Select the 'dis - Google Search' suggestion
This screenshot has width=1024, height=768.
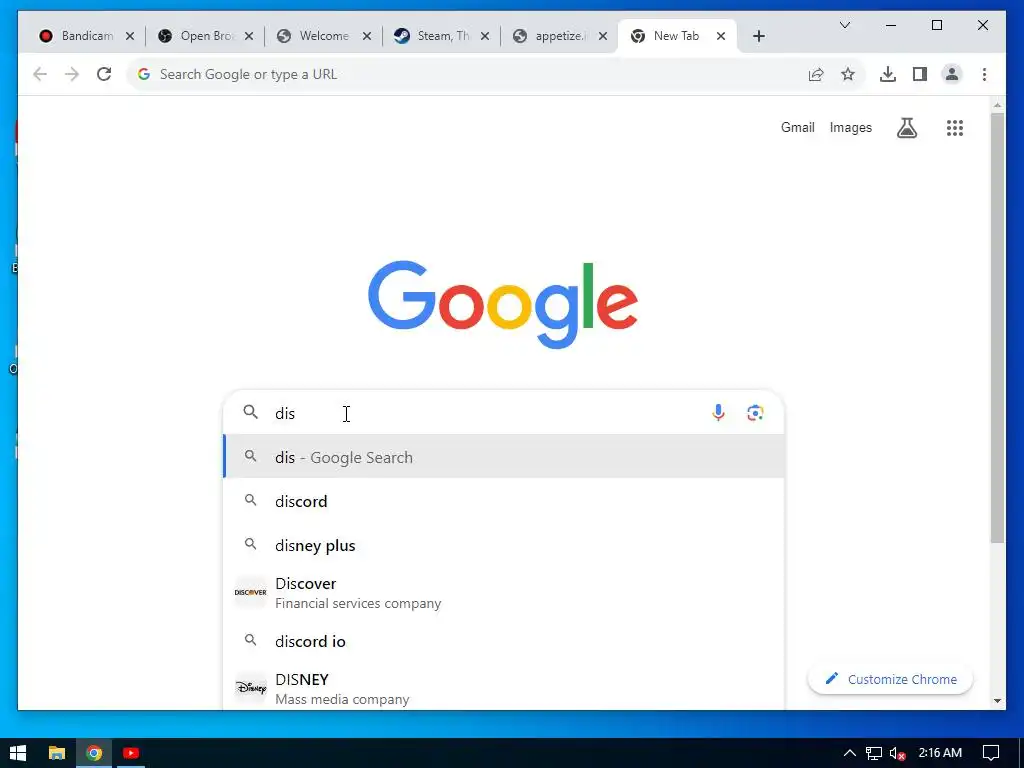tap(504, 457)
